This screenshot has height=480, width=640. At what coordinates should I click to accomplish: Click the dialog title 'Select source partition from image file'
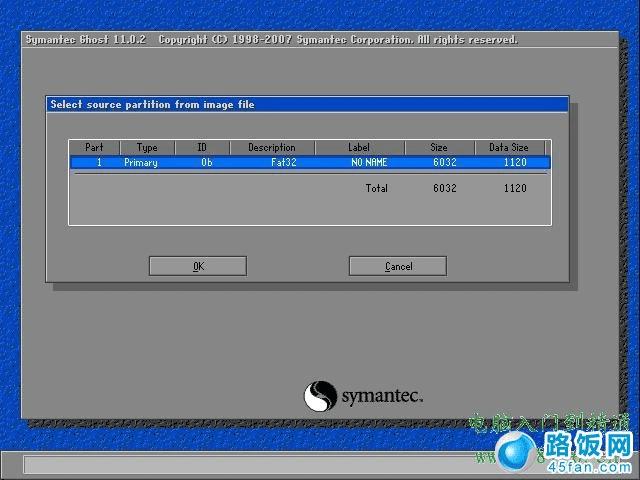(152, 104)
